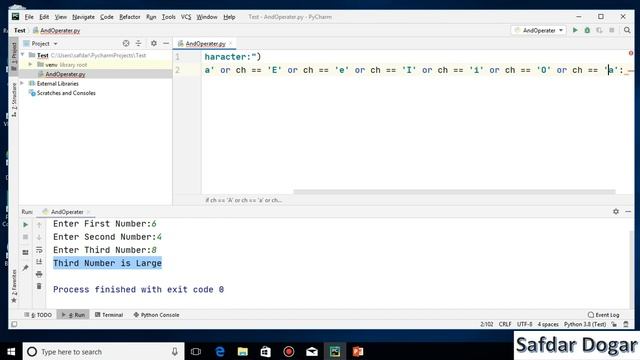640x360 pixels.
Task: Click AndOperater.py breadcrumb in navigation bar
Action: [56, 30]
